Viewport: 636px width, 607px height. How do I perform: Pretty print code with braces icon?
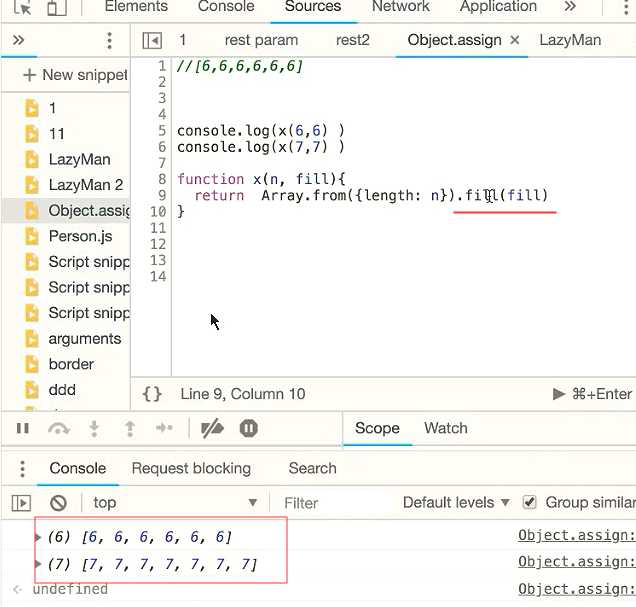pos(152,394)
